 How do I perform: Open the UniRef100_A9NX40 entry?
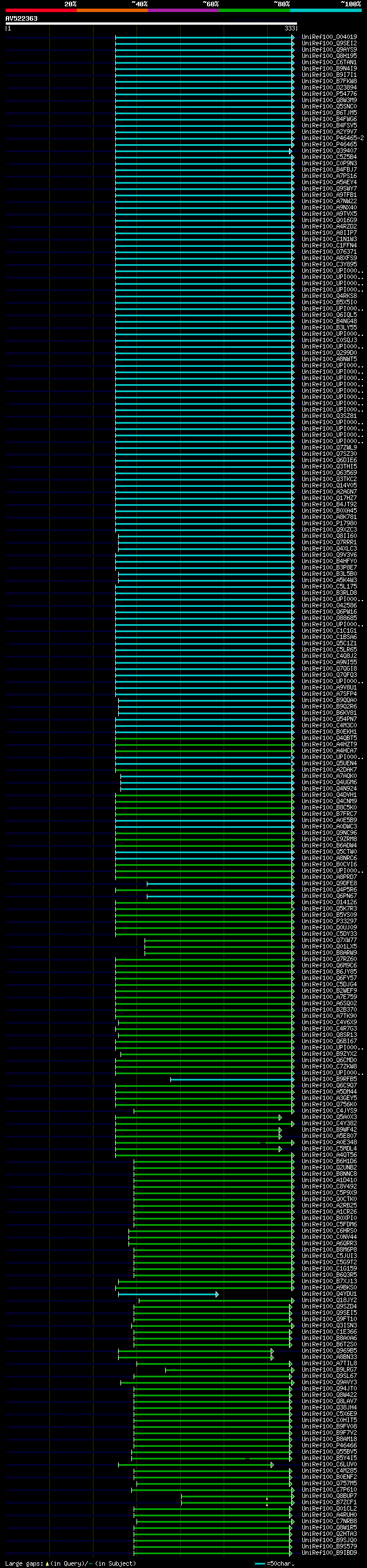pyautogui.click(x=329, y=208)
